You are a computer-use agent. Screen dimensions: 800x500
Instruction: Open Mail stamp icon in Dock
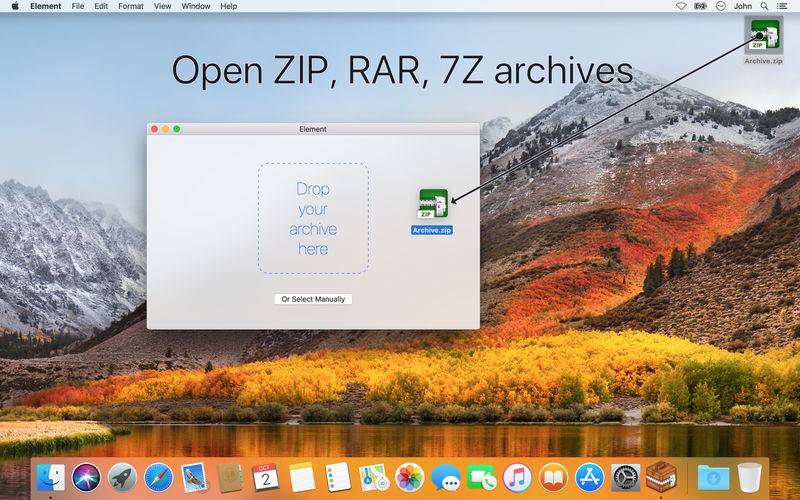194,478
